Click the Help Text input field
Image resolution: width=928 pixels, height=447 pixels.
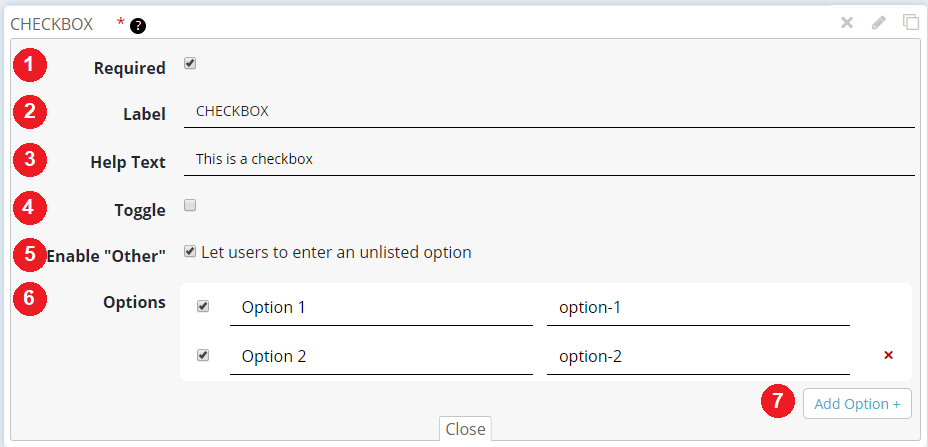coord(549,159)
